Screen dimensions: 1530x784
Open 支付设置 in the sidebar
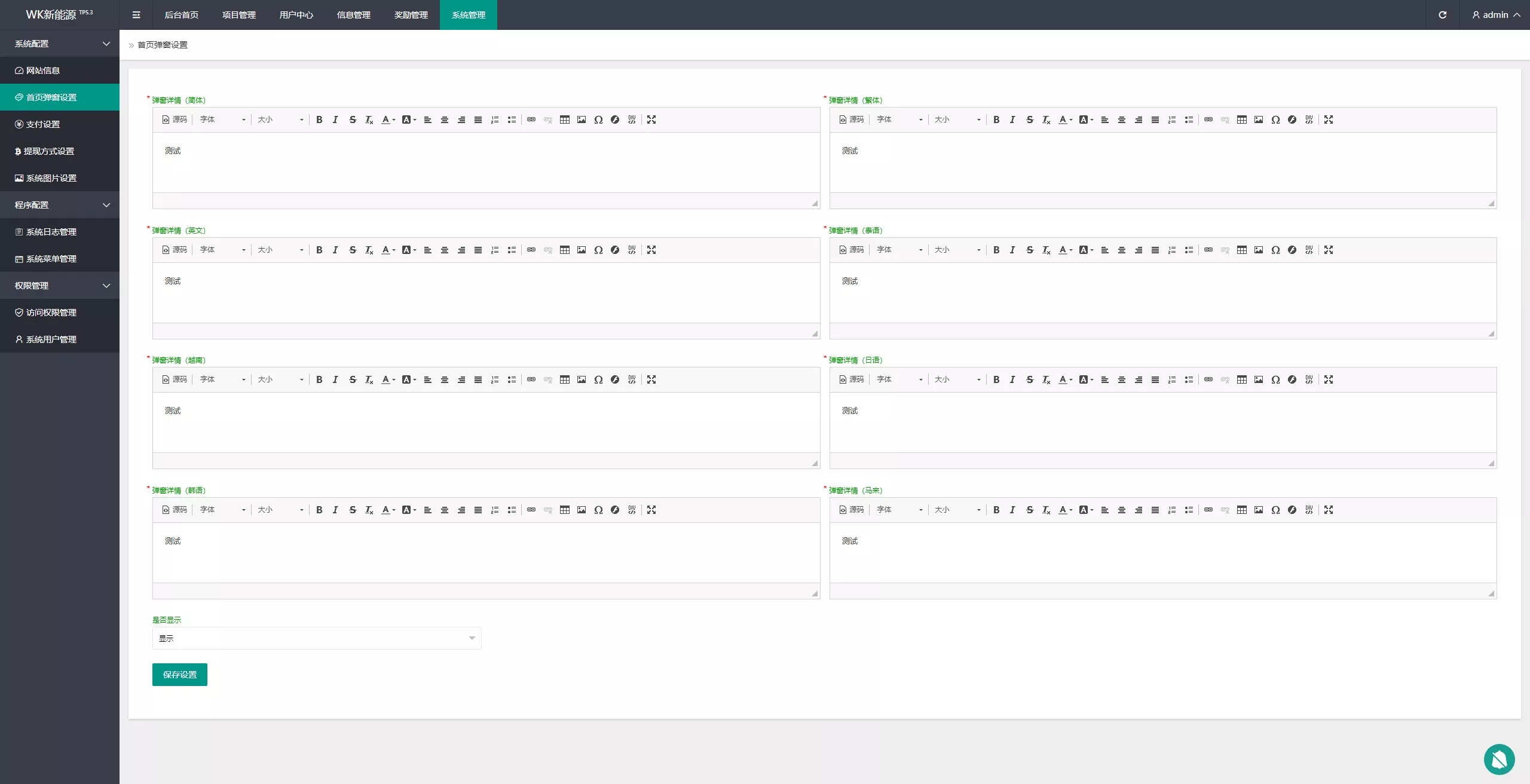pos(42,124)
